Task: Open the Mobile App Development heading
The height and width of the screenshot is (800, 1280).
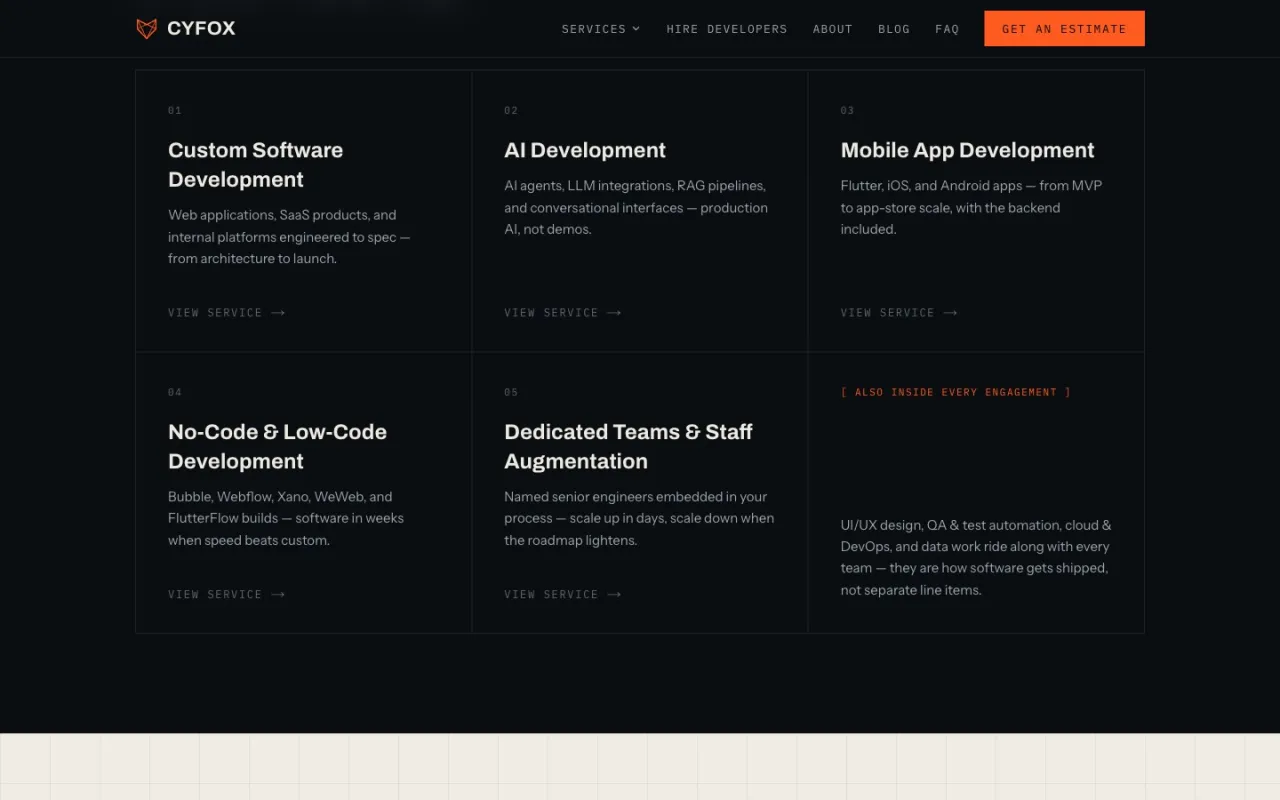Action: pos(967,150)
